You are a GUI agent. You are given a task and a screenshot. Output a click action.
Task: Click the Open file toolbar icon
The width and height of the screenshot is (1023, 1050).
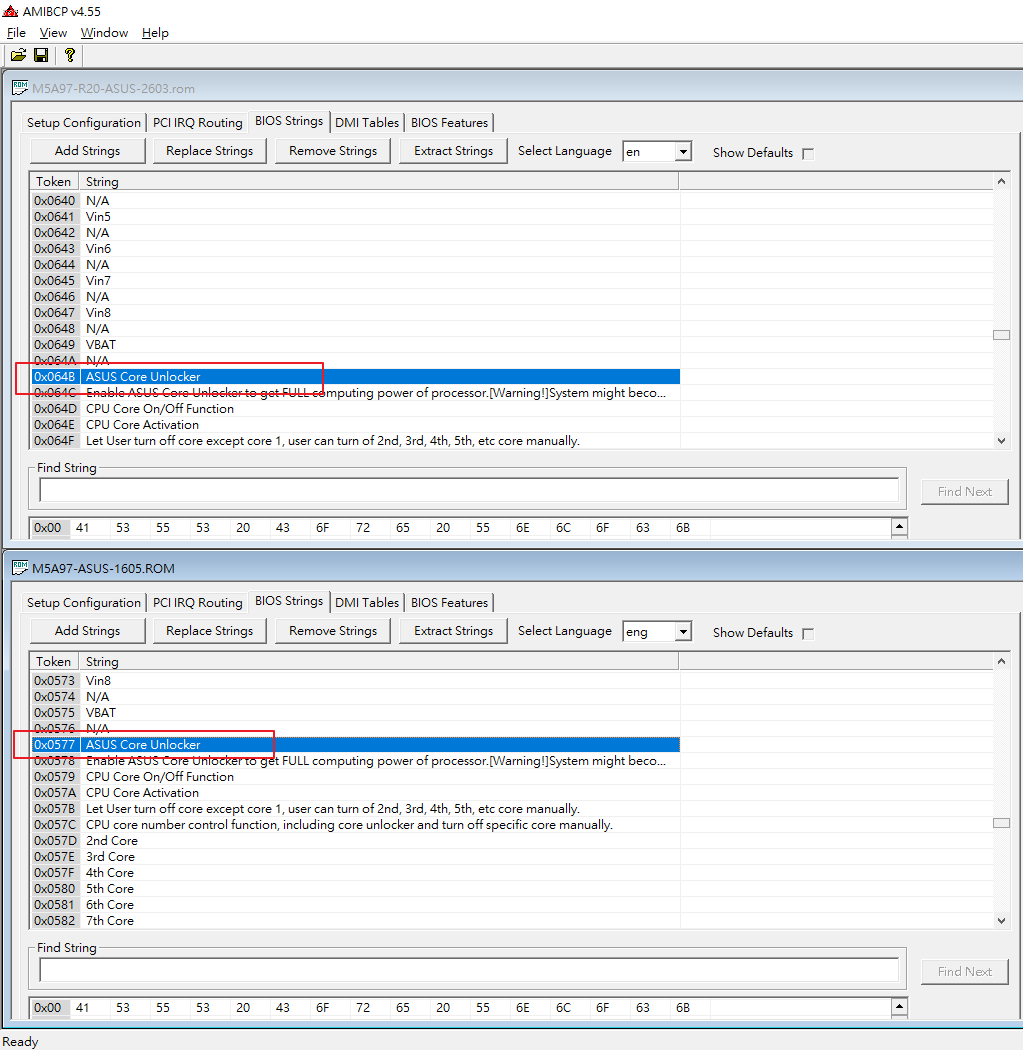(x=18, y=55)
